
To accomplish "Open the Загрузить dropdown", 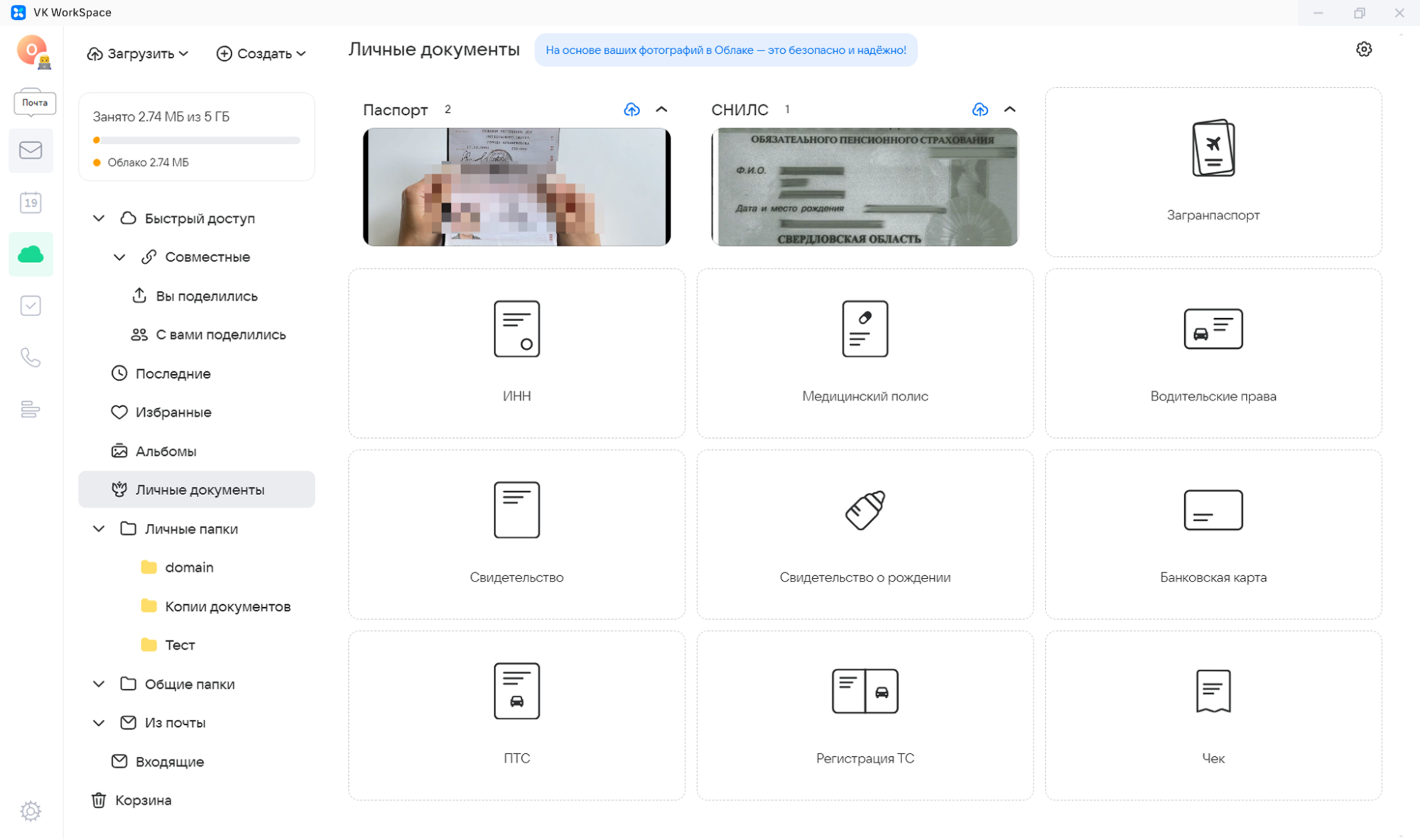I will pyautogui.click(x=138, y=54).
